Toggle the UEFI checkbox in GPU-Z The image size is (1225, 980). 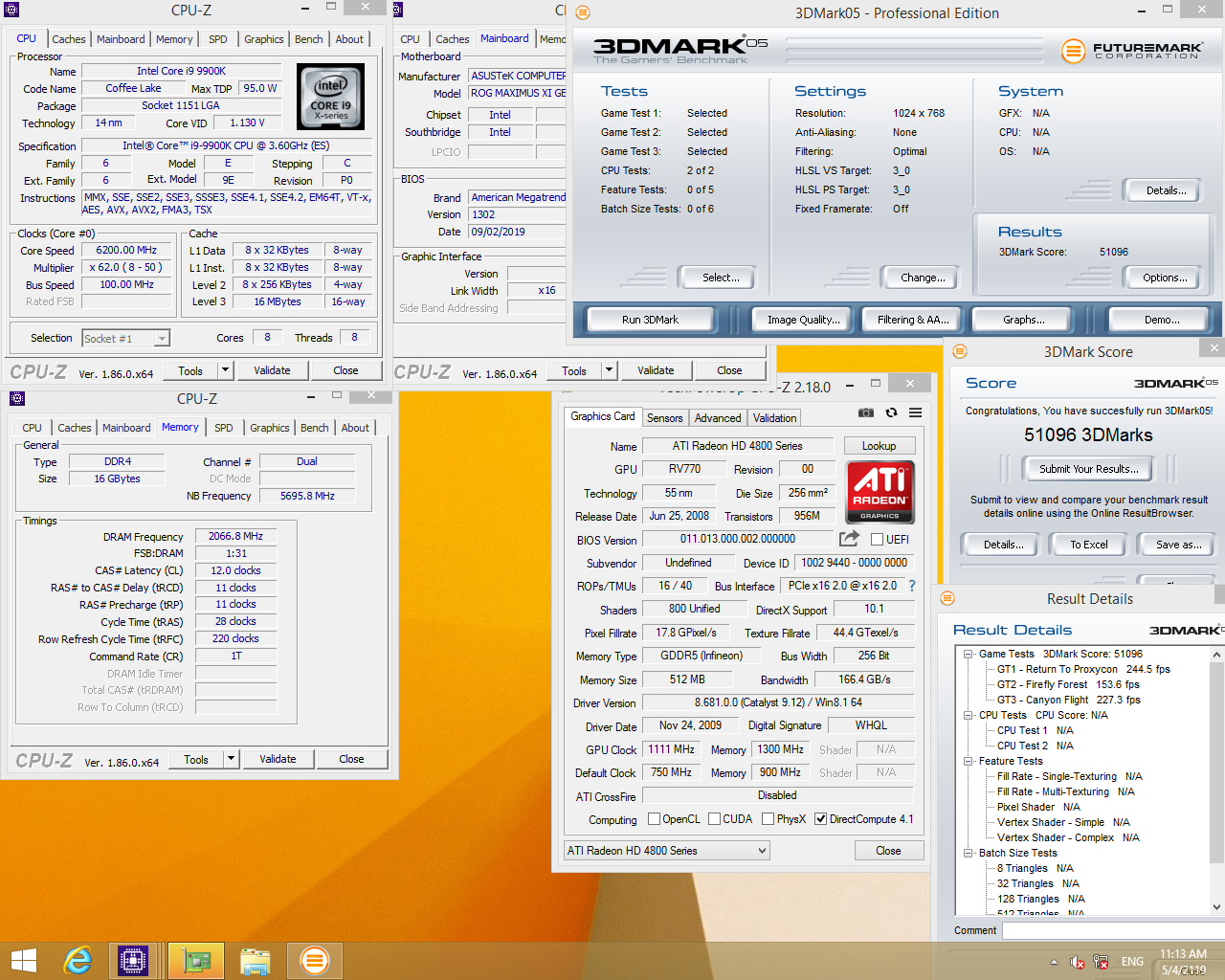[877, 540]
